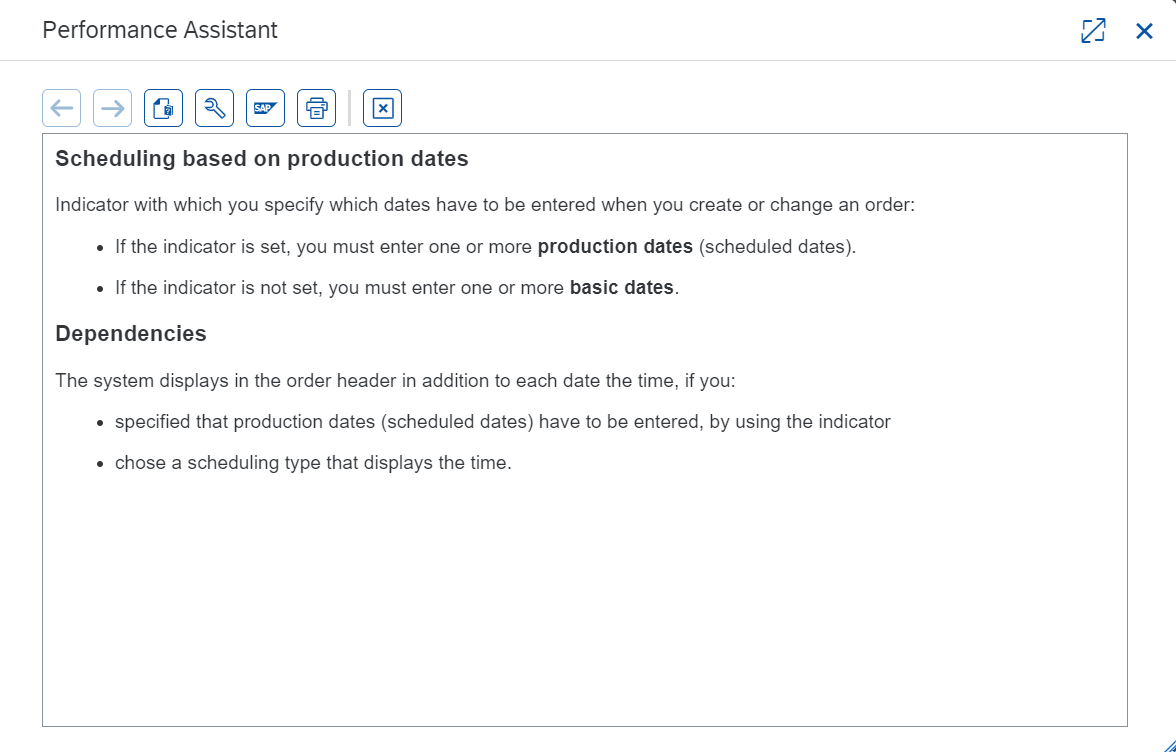Screen dimensions: 1176x752
Task: Click the 'Indicator with which you specify' sentence
Action: click(485, 205)
